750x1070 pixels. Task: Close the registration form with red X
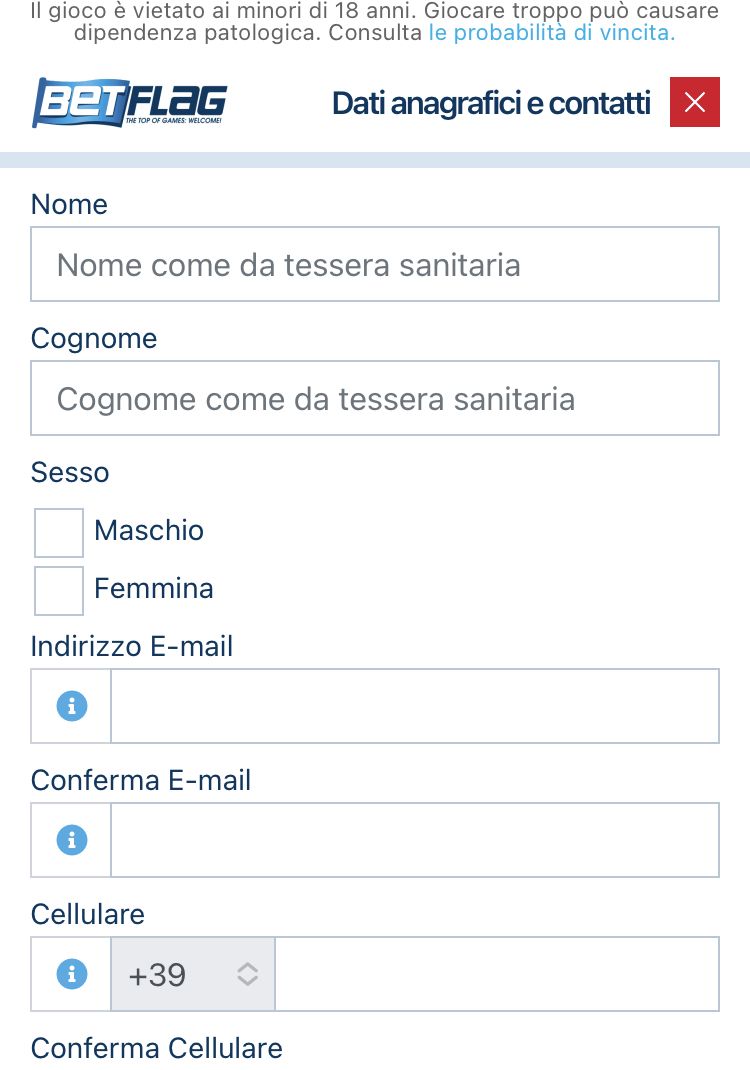pyautogui.click(x=695, y=102)
